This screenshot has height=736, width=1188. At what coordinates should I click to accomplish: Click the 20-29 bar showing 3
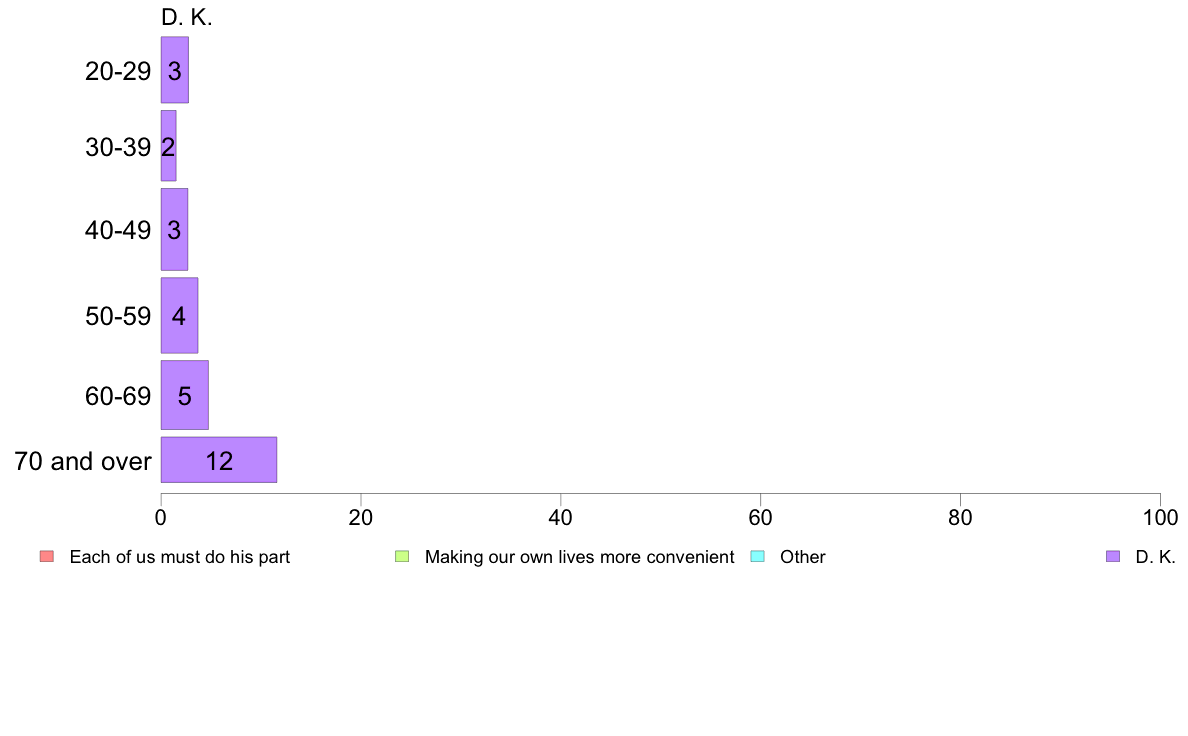pos(174,70)
